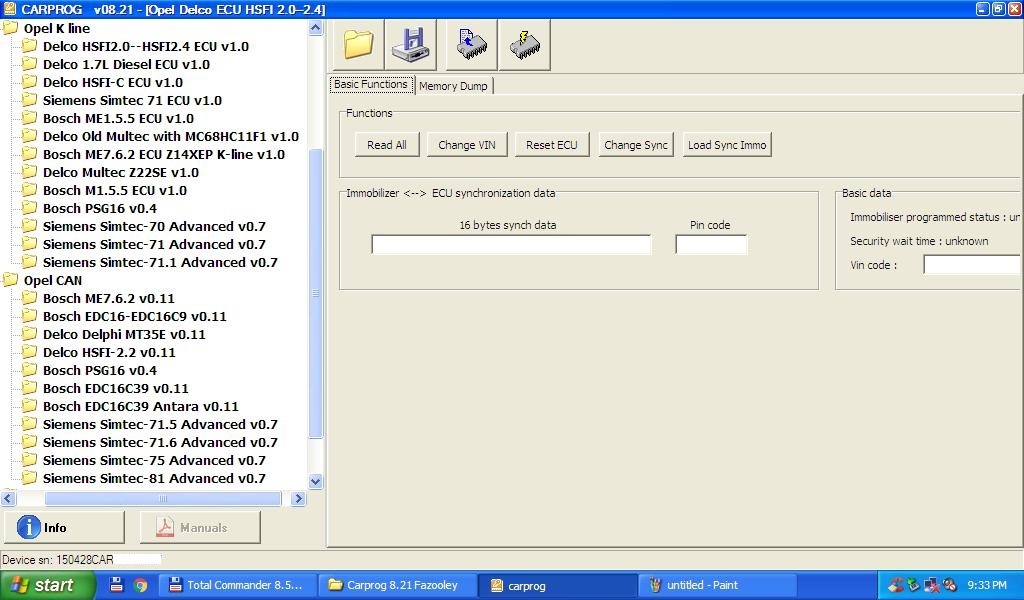Select Siemens Simtec-75 Advanced v0.7
The width and height of the screenshot is (1024, 600).
point(154,460)
